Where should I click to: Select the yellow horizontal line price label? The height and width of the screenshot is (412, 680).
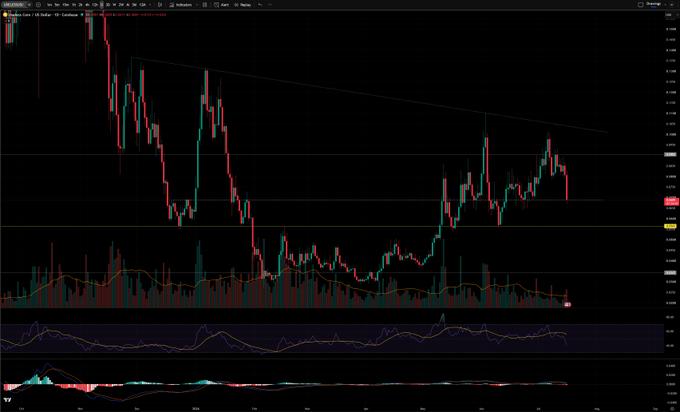pyautogui.click(x=670, y=226)
